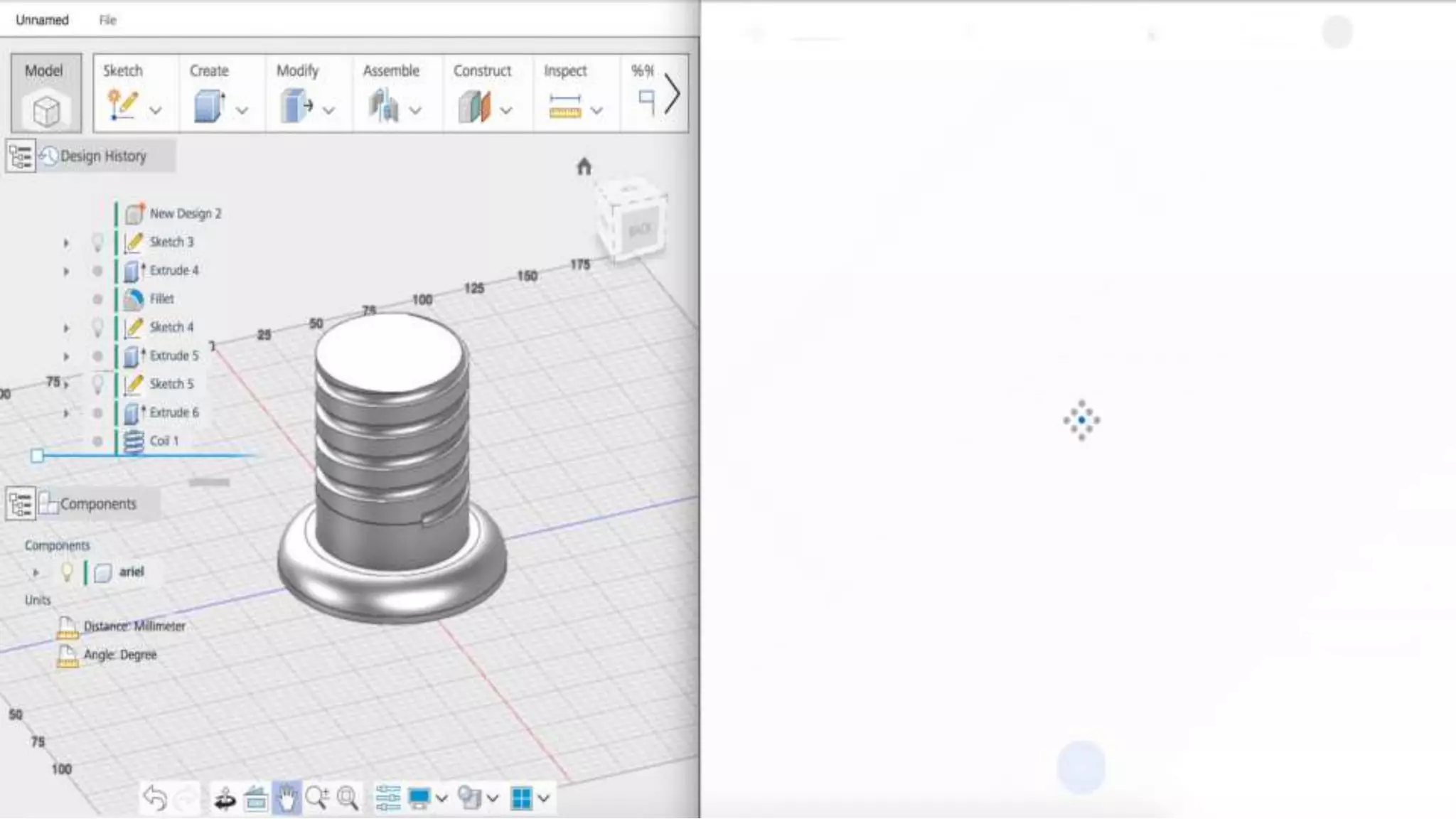Open the File menu

107,20
